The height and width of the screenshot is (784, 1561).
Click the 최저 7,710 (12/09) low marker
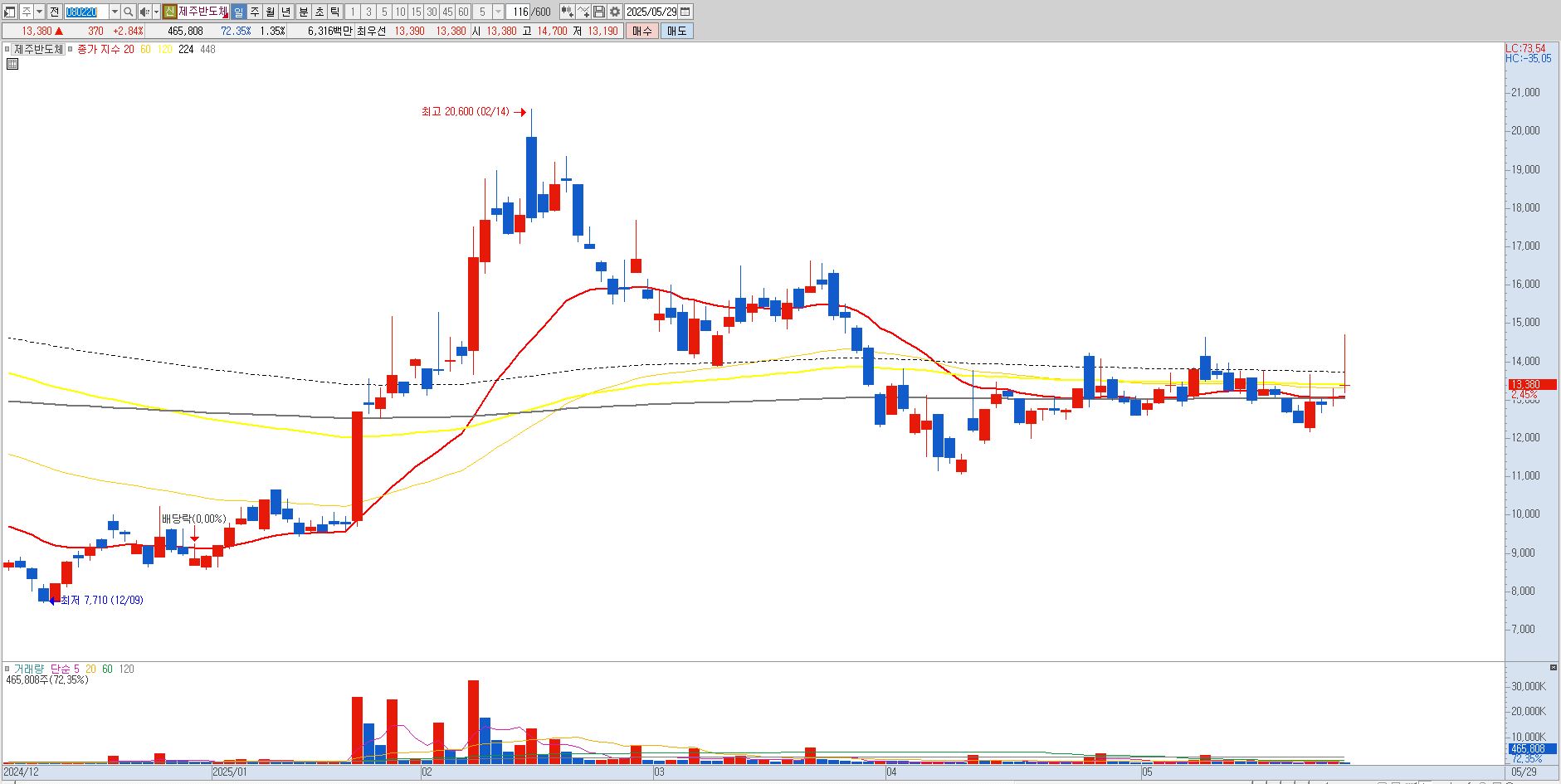coord(96,600)
